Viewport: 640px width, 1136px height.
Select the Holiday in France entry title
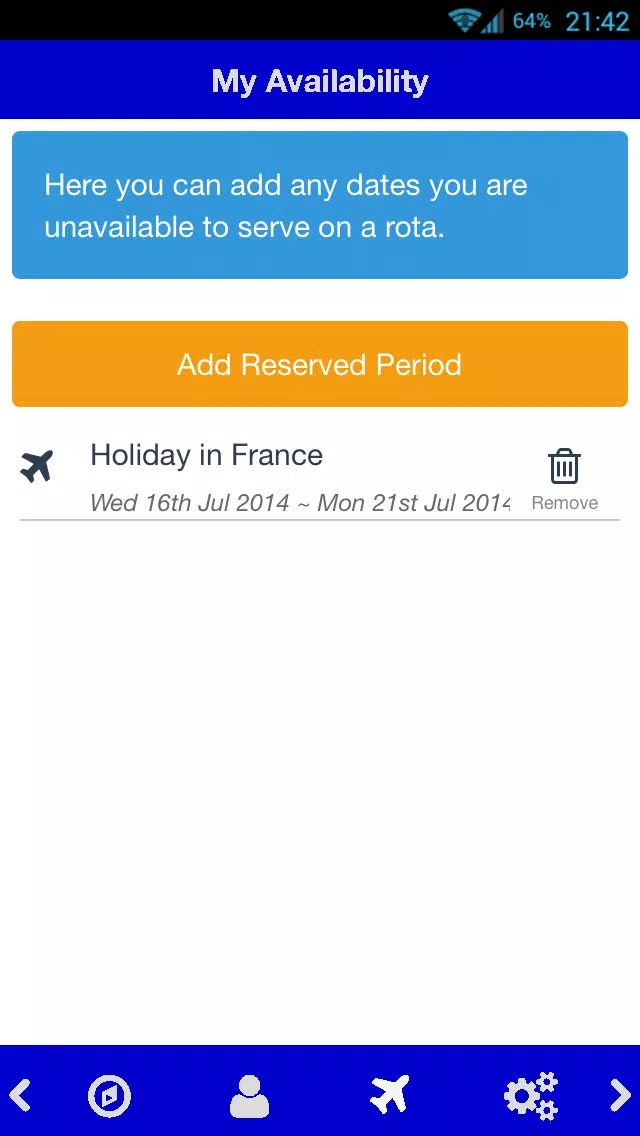(207, 455)
